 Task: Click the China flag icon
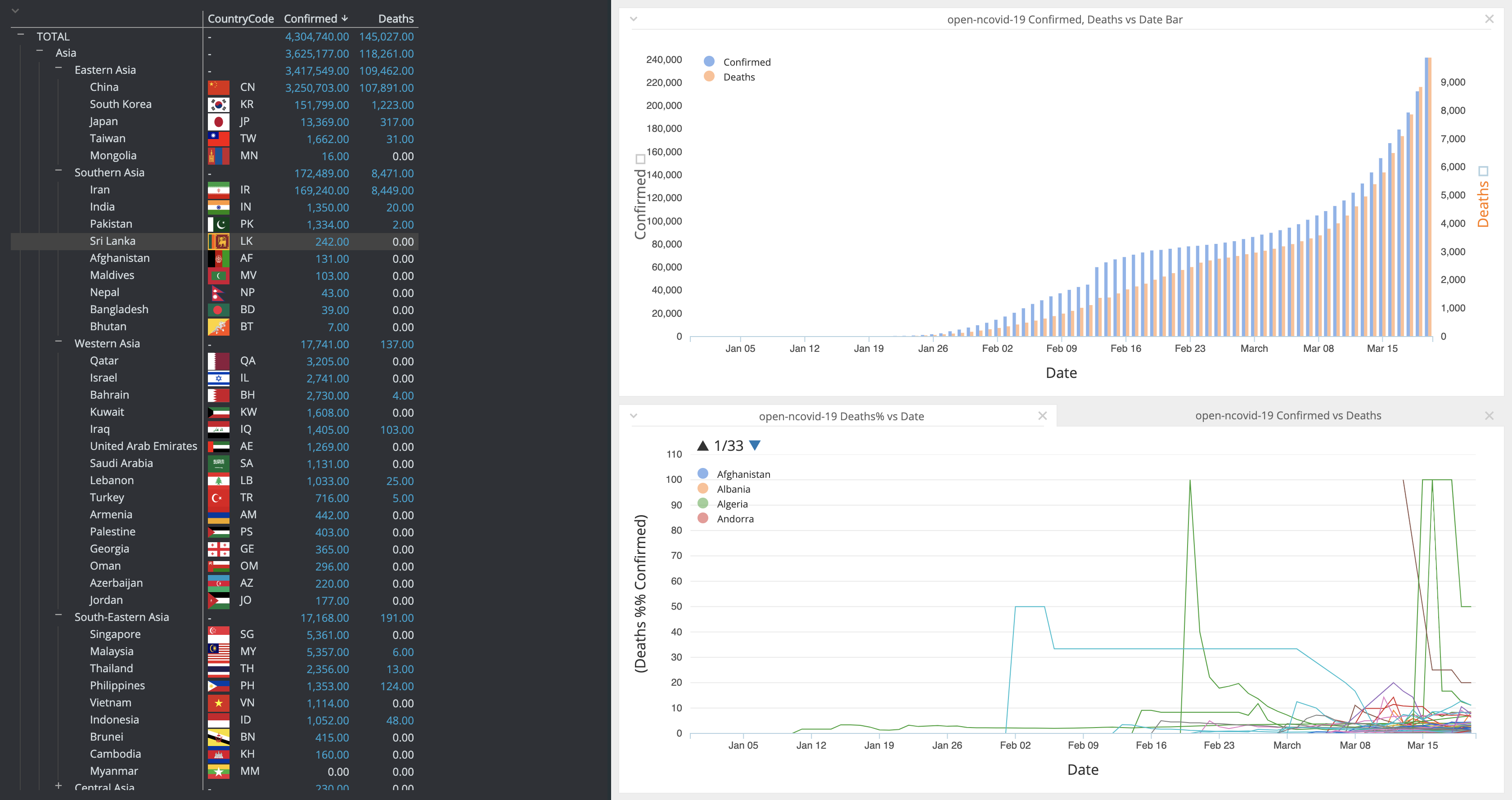(x=218, y=87)
